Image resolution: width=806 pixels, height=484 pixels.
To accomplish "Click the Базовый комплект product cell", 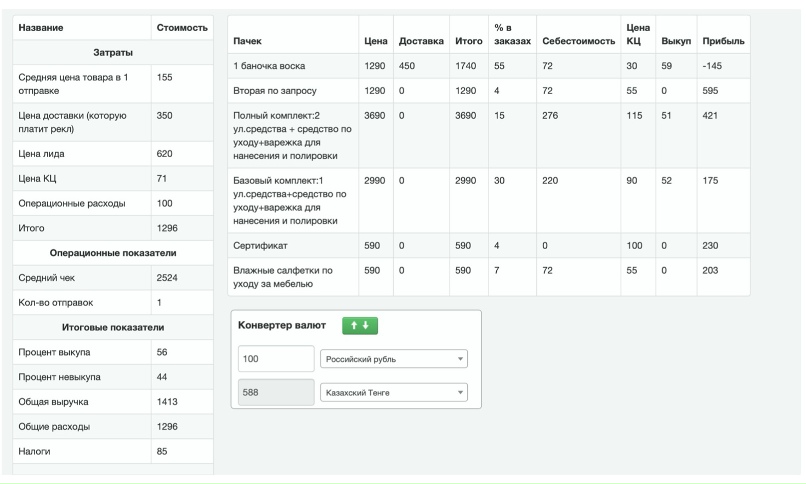I will [289, 200].
